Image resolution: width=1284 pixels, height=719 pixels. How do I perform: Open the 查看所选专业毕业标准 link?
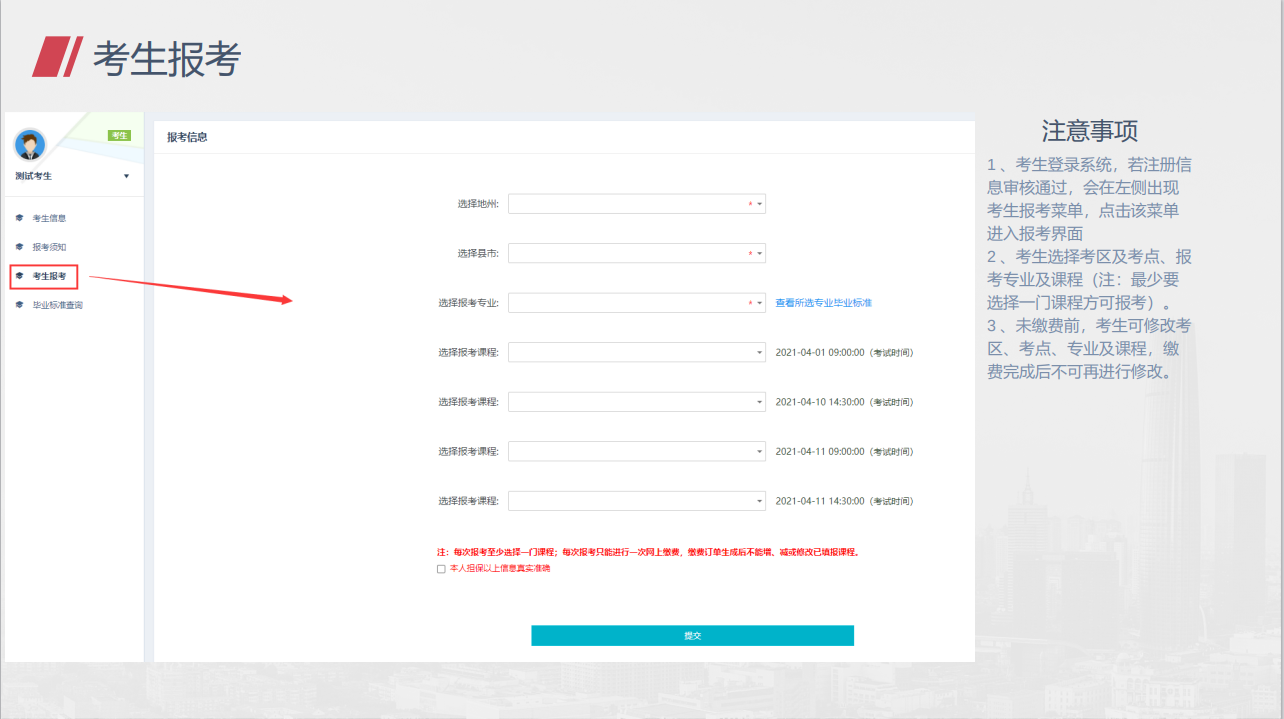(x=823, y=303)
